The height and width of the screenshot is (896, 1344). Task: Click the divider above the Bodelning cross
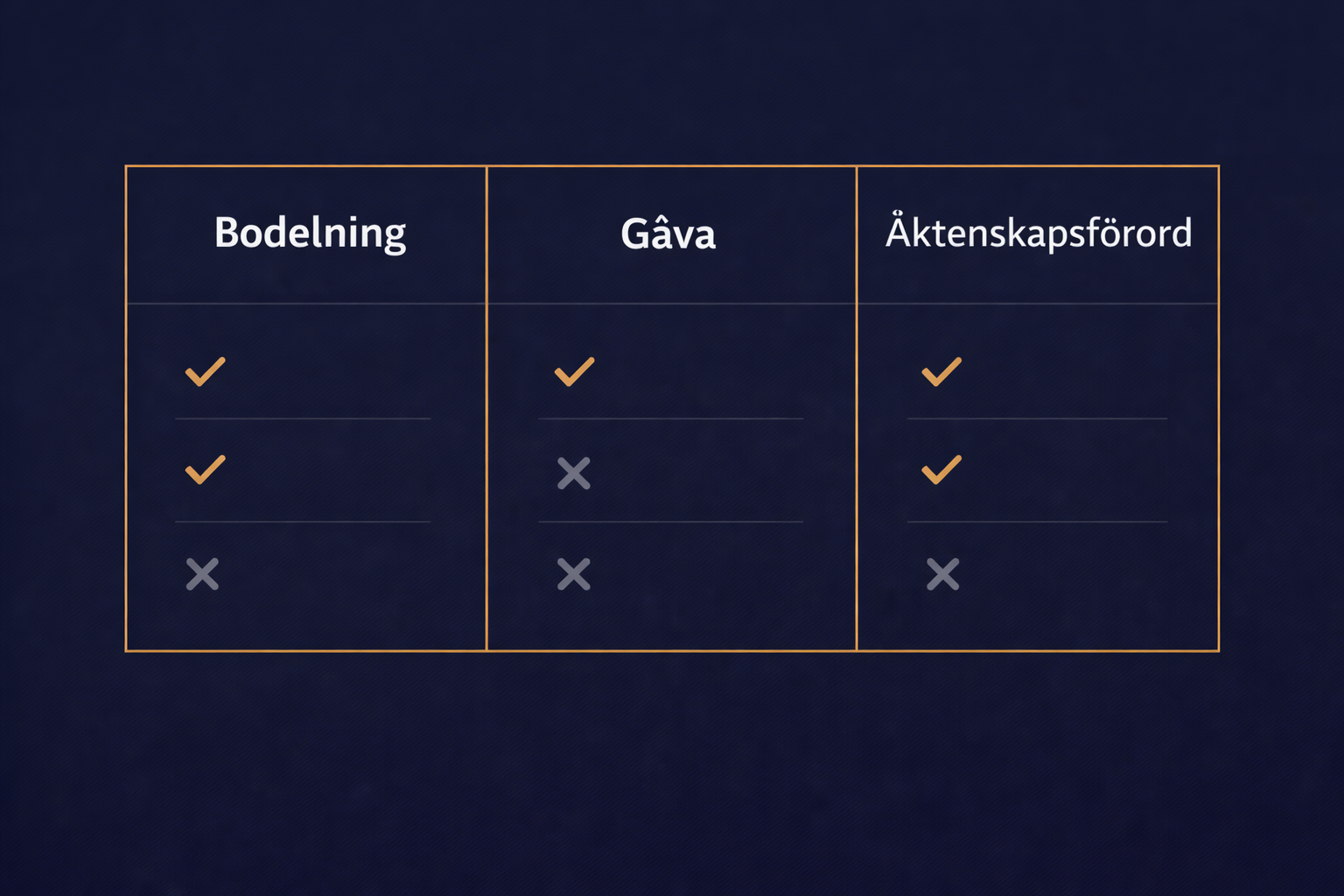pos(303,522)
